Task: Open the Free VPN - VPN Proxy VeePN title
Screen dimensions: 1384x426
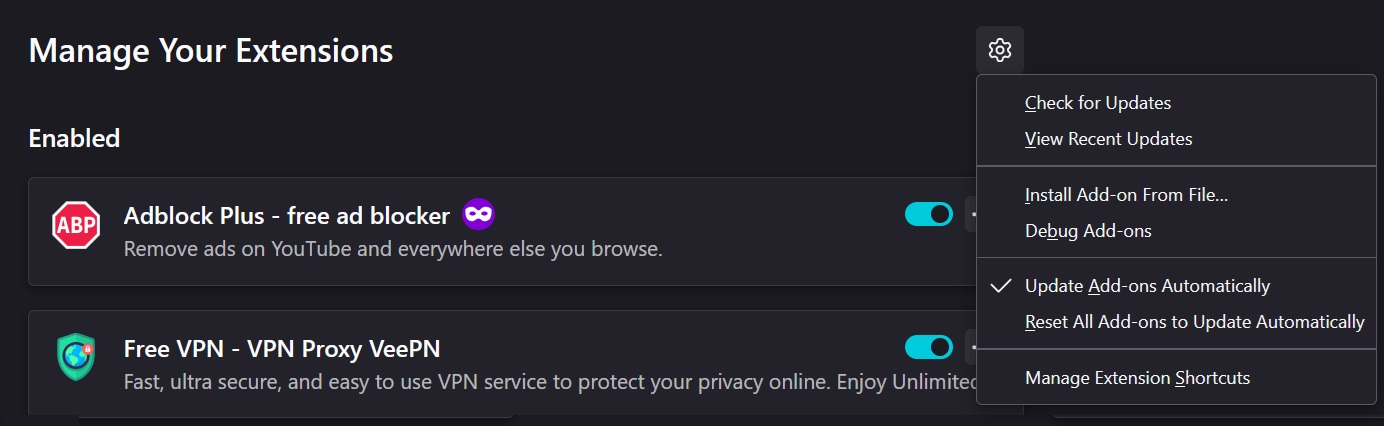Action: click(x=282, y=349)
